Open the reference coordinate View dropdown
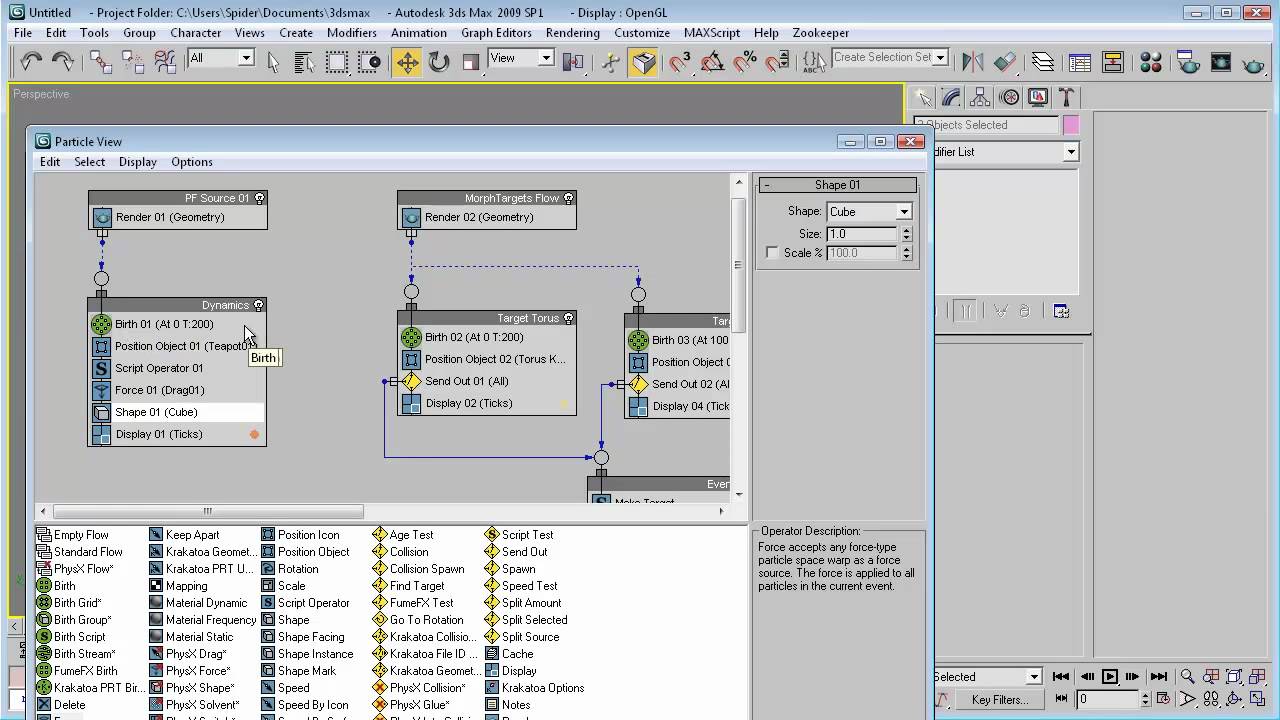The image size is (1280, 720). [546, 58]
